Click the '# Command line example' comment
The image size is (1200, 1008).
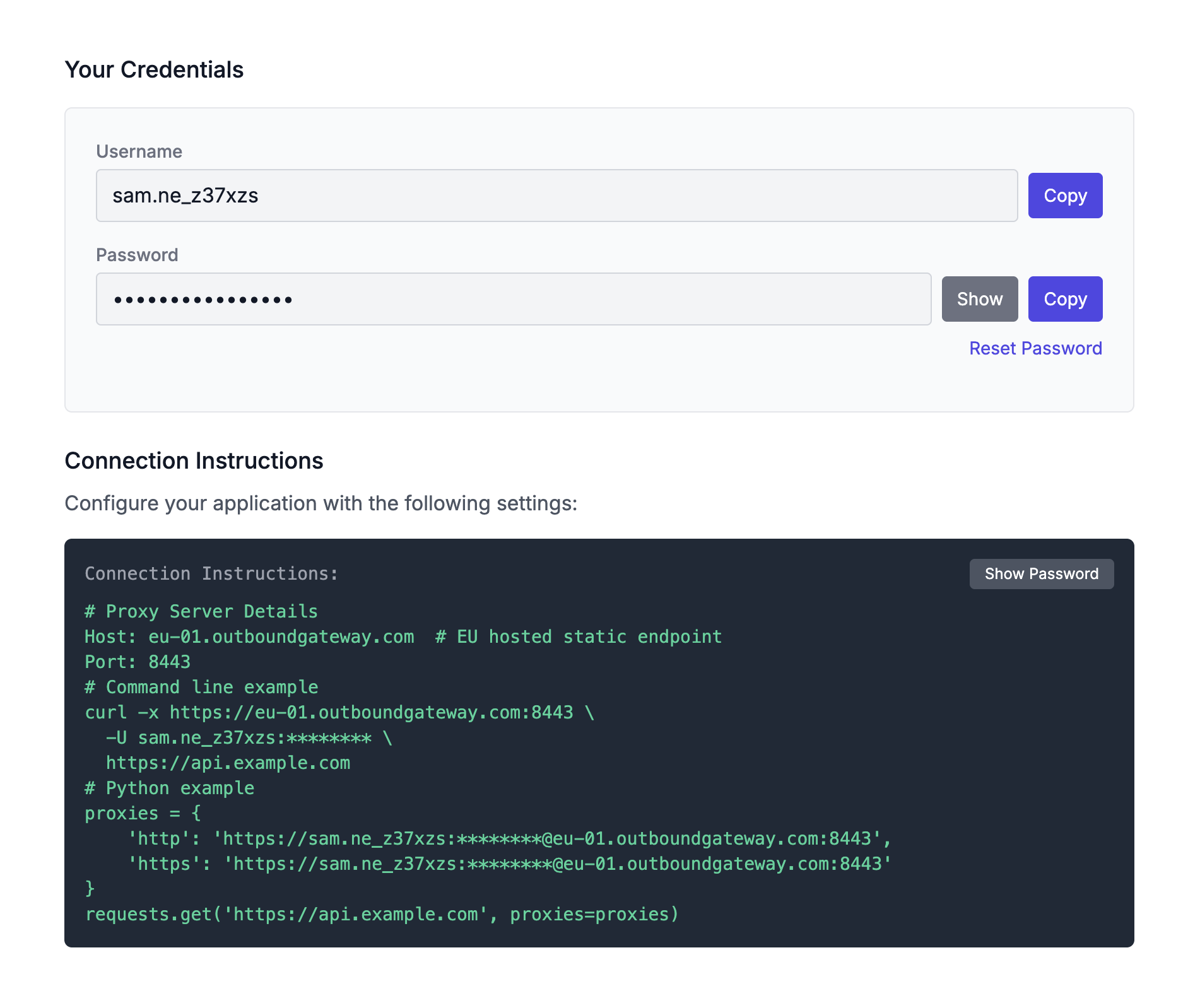click(201, 687)
